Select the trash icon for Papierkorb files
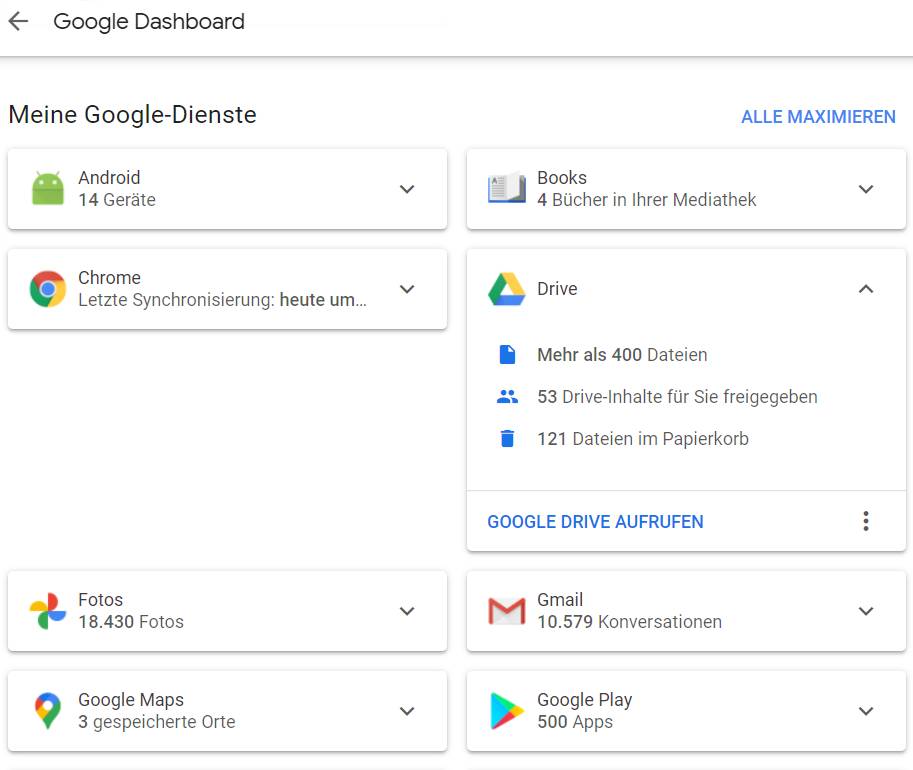 (507, 439)
